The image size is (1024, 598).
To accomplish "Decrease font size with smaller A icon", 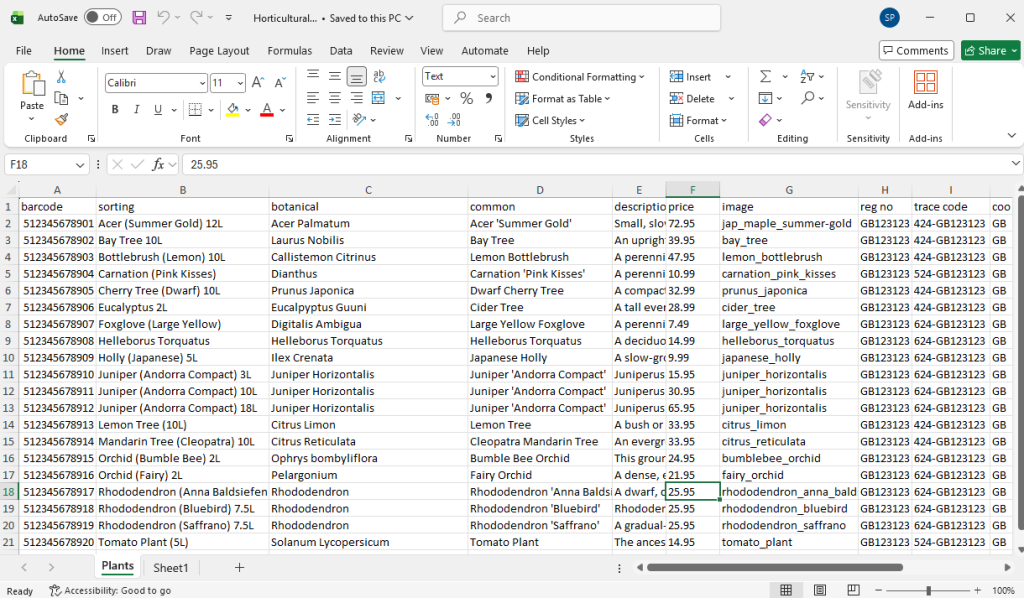I will 280,82.
